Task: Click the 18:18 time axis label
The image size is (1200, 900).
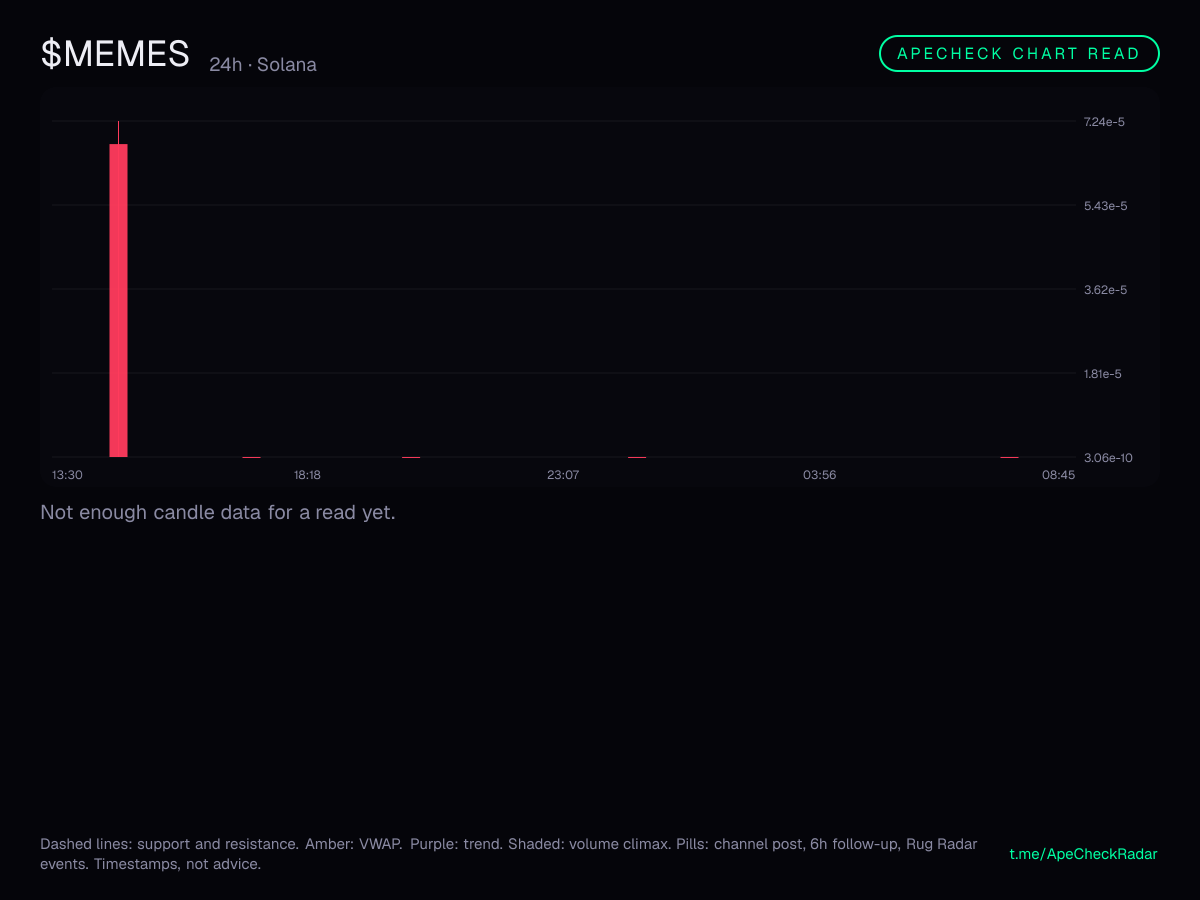Action: point(307,475)
